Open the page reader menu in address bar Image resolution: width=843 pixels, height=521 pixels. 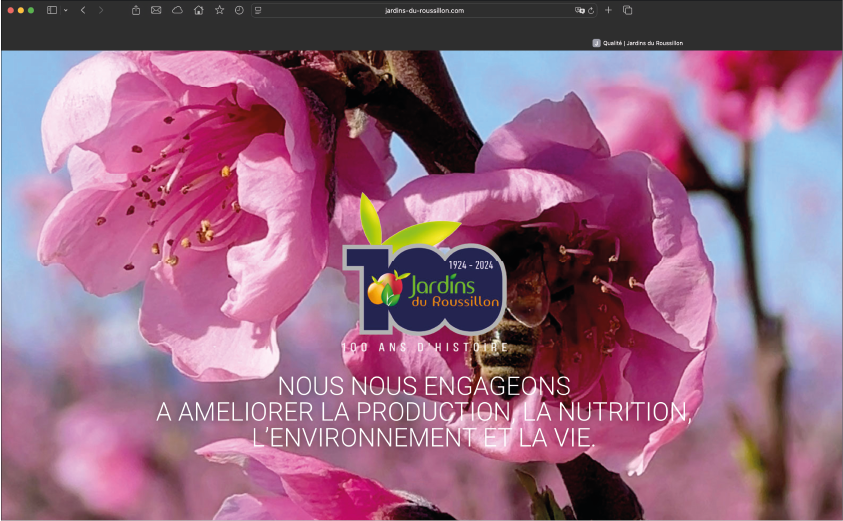click(x=258, y=10)
